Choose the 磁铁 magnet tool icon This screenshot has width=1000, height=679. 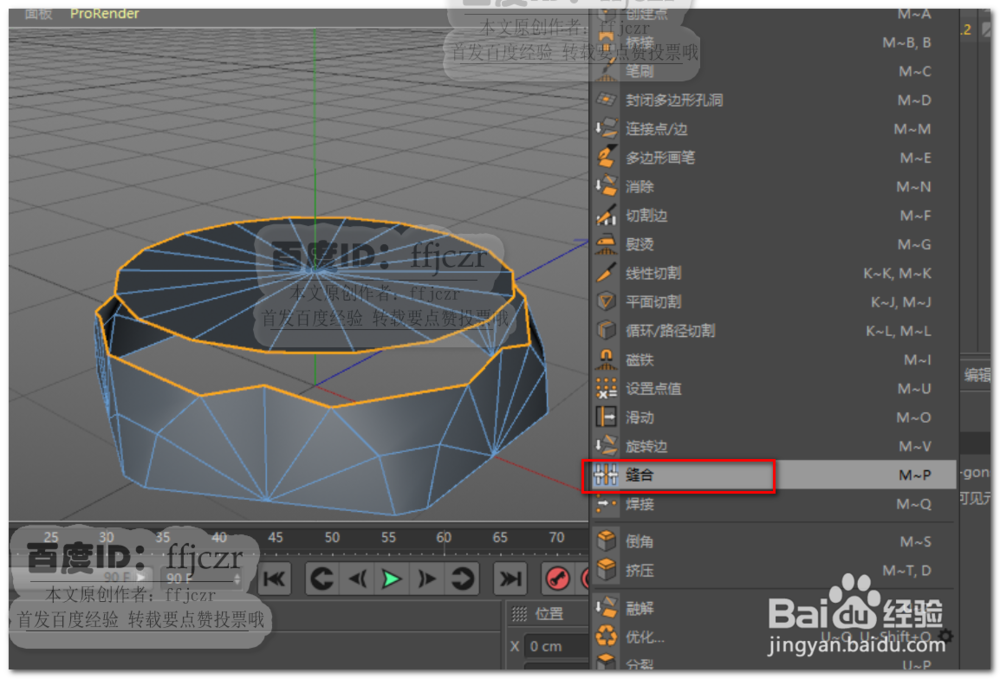click(x=606, y=360)
